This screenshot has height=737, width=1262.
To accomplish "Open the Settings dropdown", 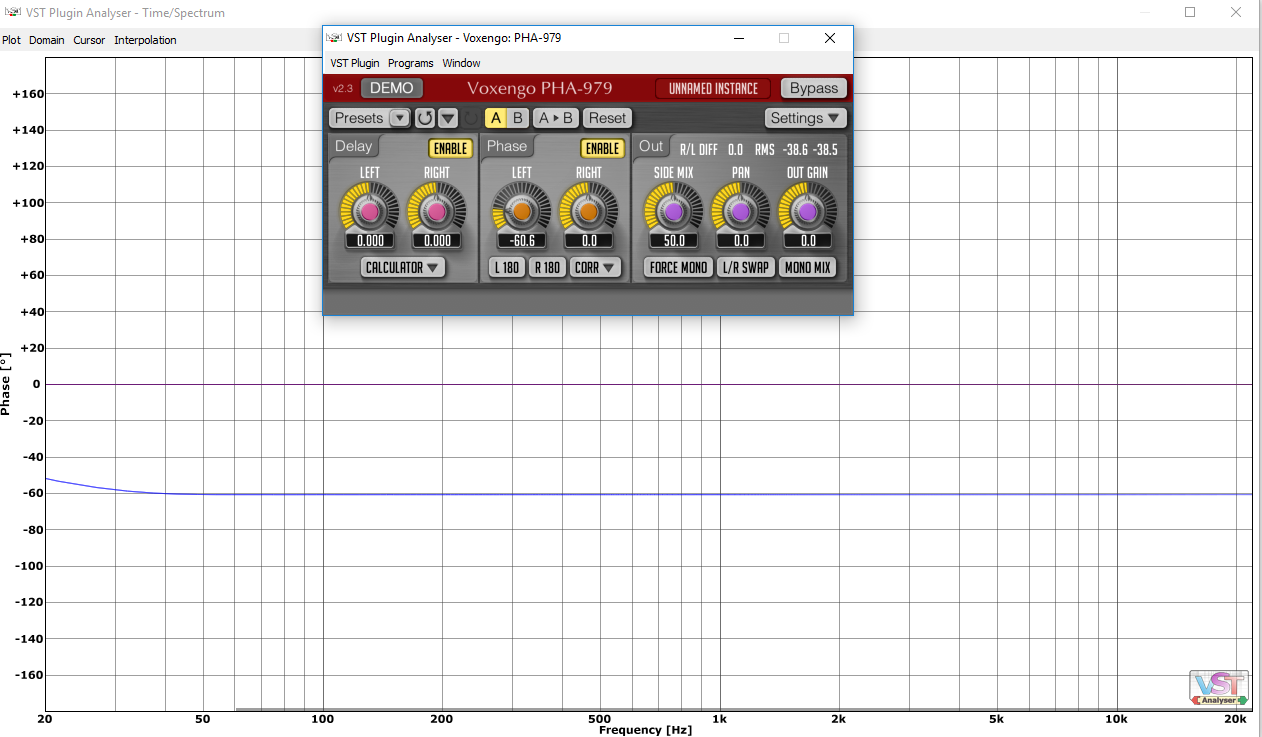I will click(805, 118).
